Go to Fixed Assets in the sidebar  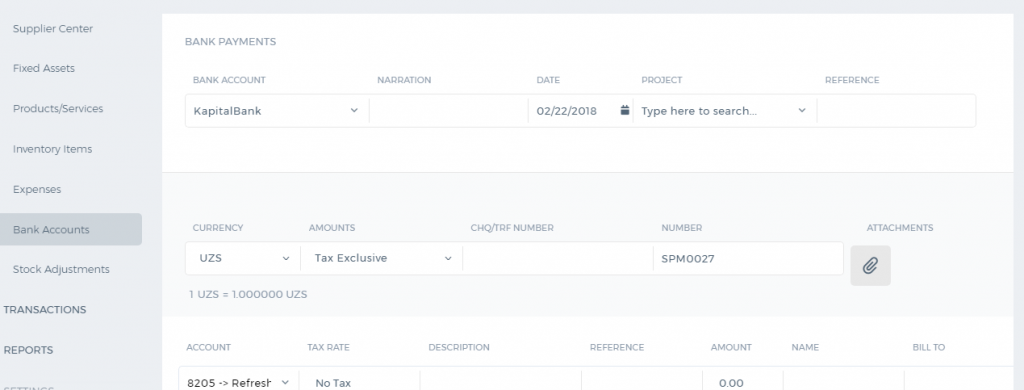click(44, 68)
